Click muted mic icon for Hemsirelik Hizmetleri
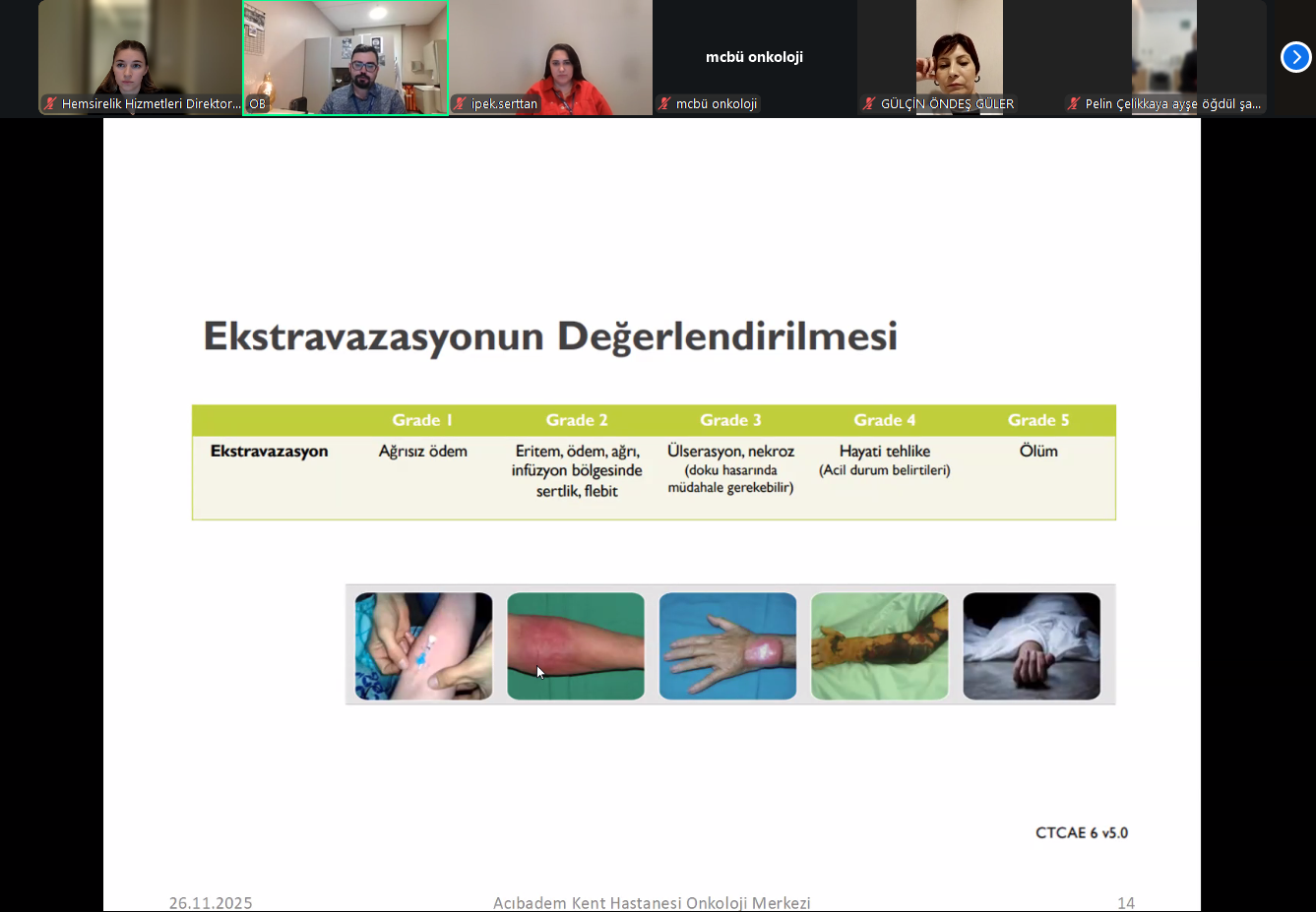 click(50, 103)
